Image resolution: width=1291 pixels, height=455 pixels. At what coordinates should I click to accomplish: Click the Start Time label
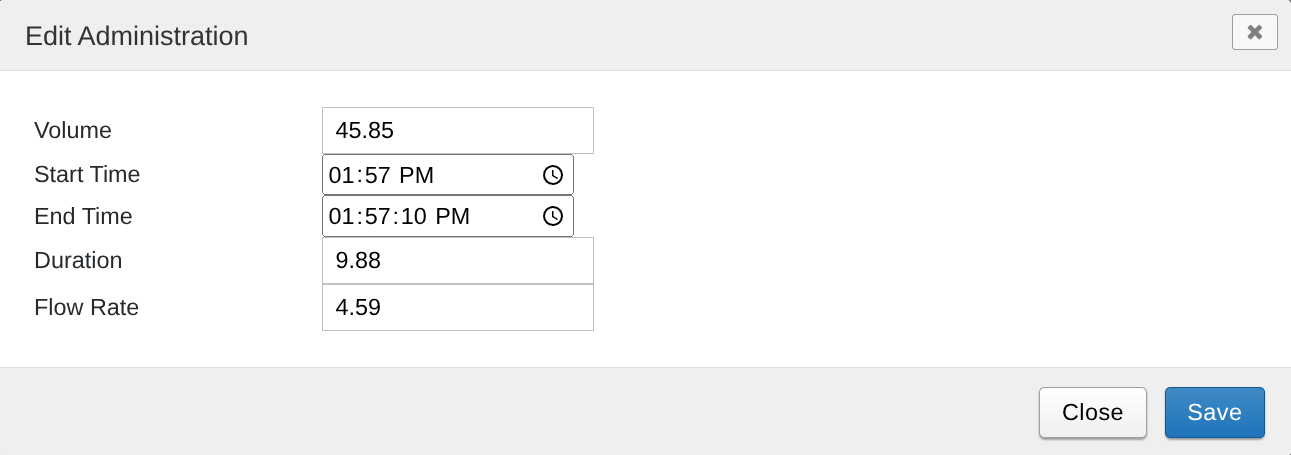tap(87, 174)
